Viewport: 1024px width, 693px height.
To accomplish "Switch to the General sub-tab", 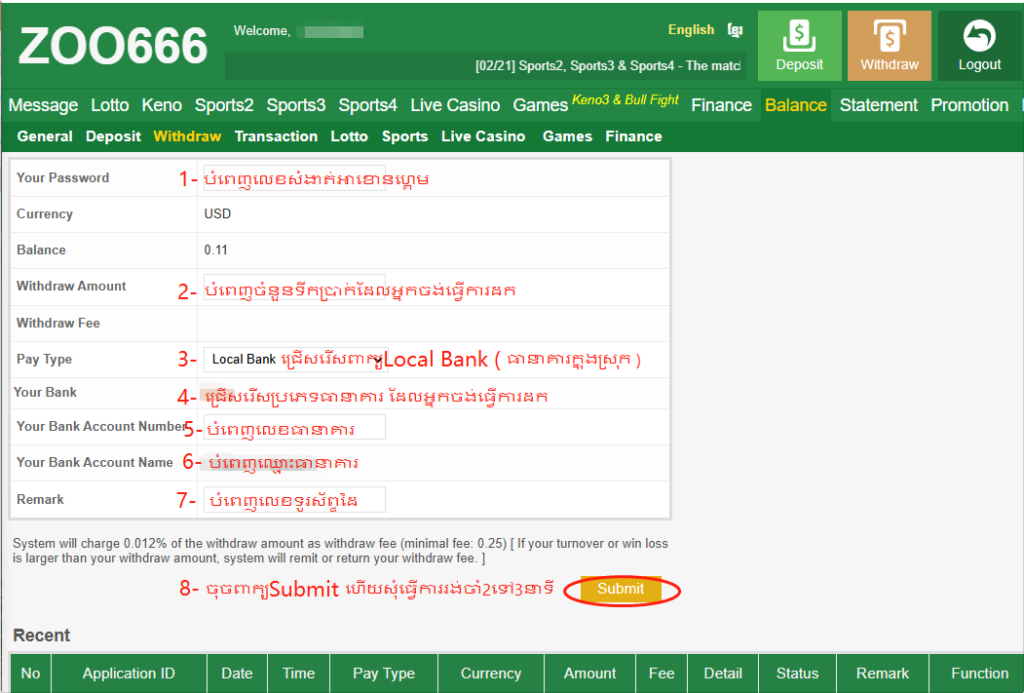I will coord(45,136).
